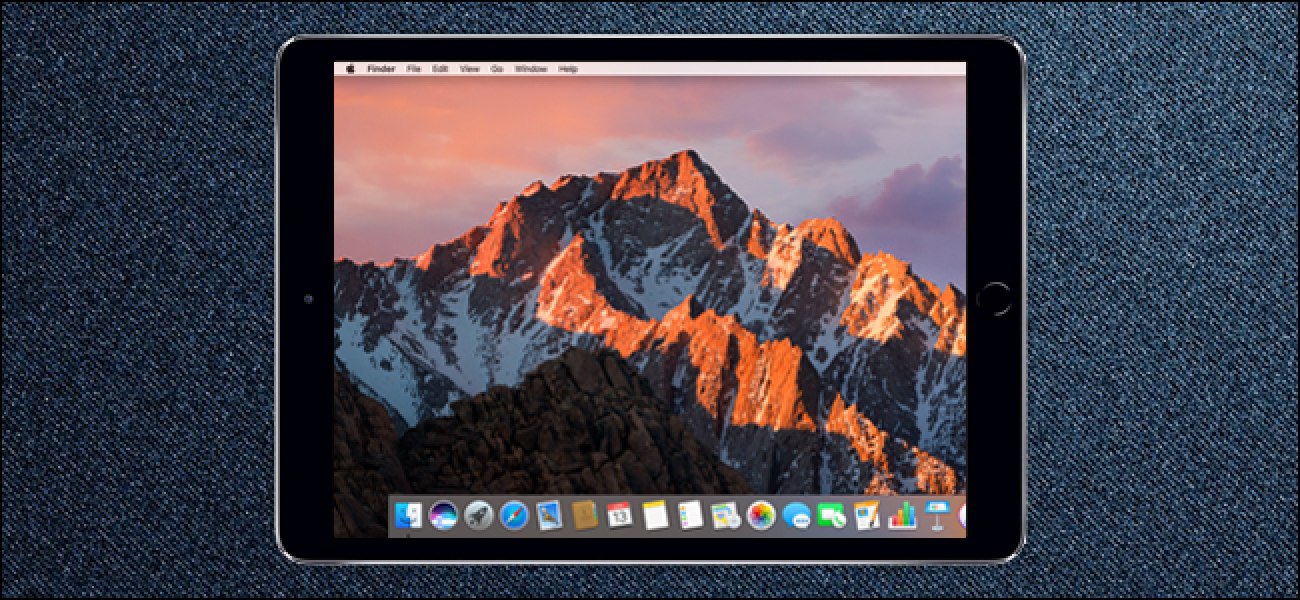The image size is (1300, 600).
Task: Open Safari compass icon in dock
Action: tap(514, 516)
